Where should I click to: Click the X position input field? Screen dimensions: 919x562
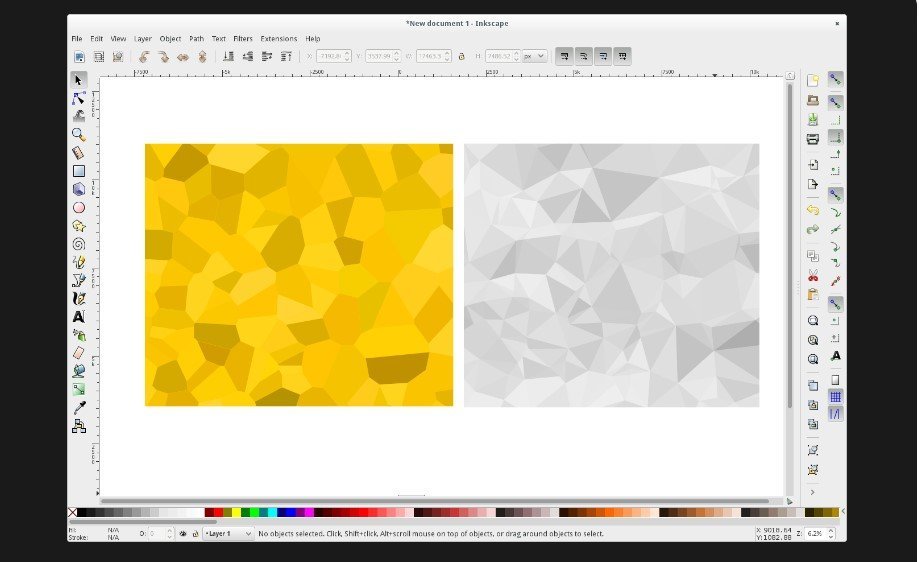(329, 57)
